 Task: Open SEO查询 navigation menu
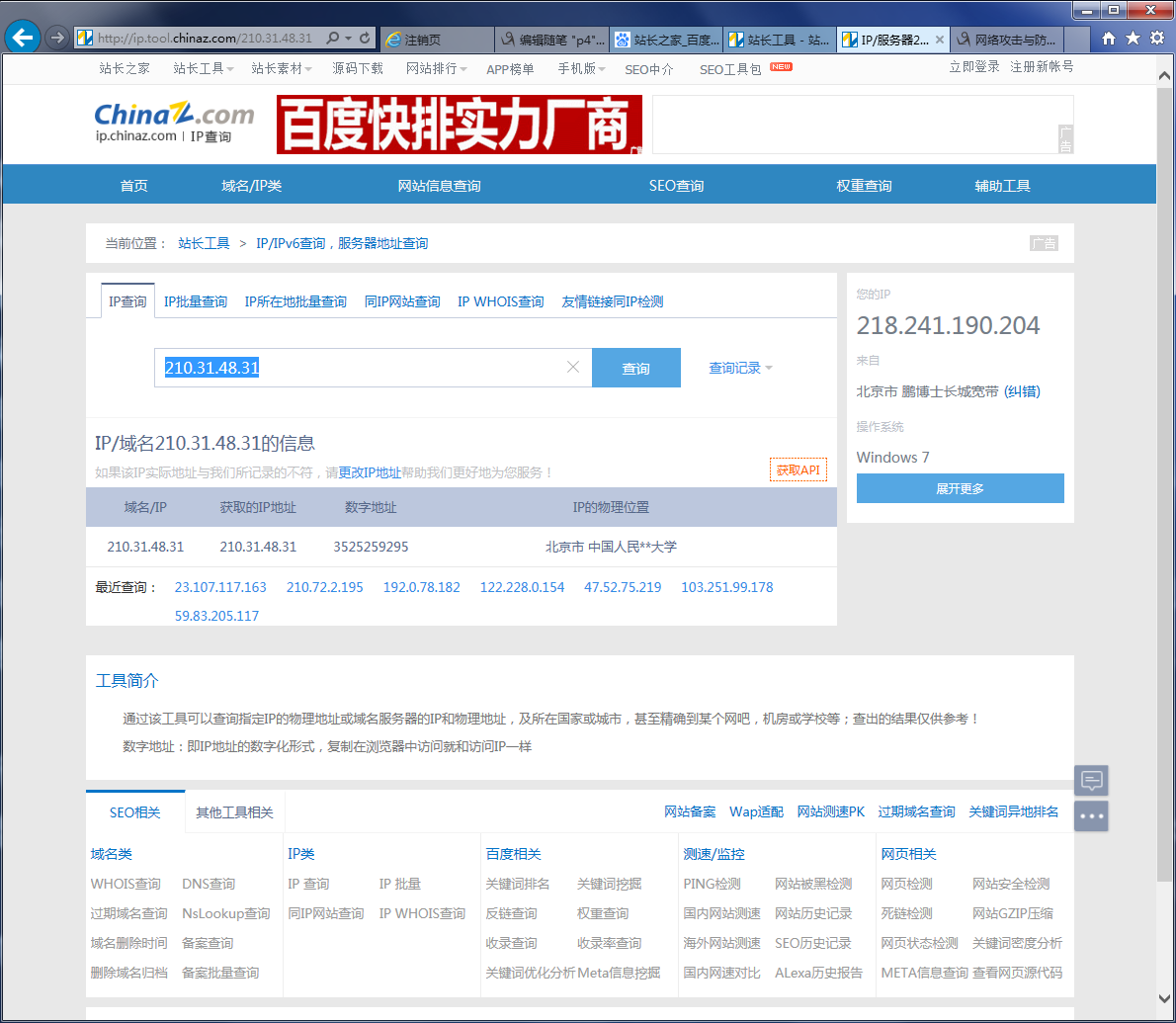coord(676,185)
